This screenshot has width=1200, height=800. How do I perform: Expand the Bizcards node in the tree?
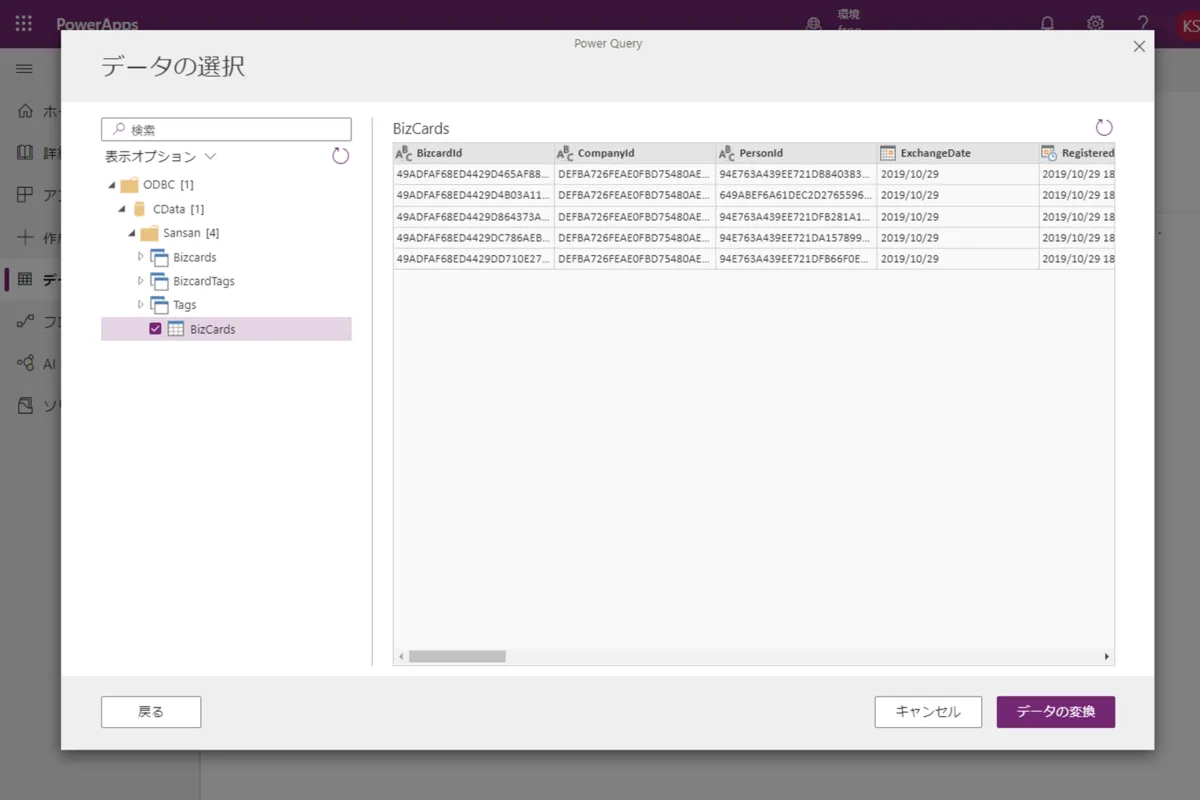[x=143, y=257]
